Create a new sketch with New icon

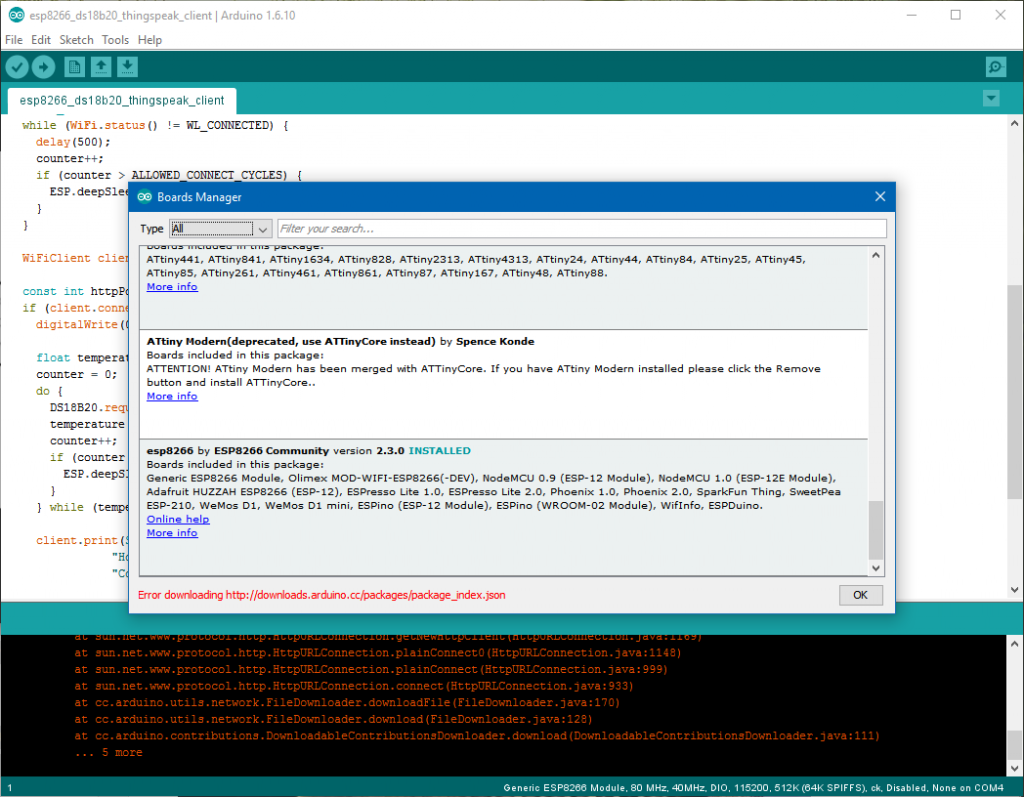pyautogui.click(x=74, y=67)
